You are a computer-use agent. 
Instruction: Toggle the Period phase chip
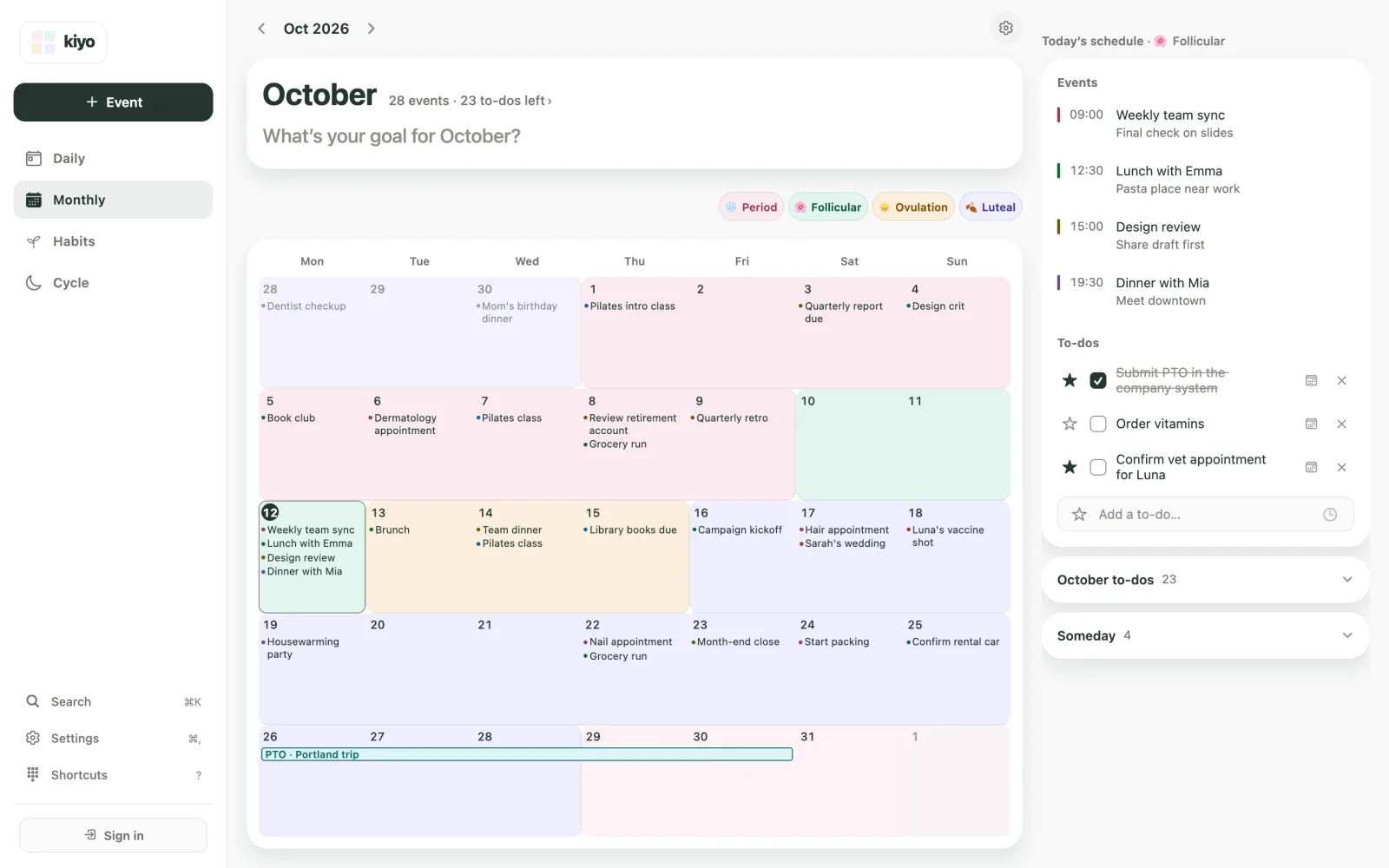pyautogui.click(x=751, y=207)
